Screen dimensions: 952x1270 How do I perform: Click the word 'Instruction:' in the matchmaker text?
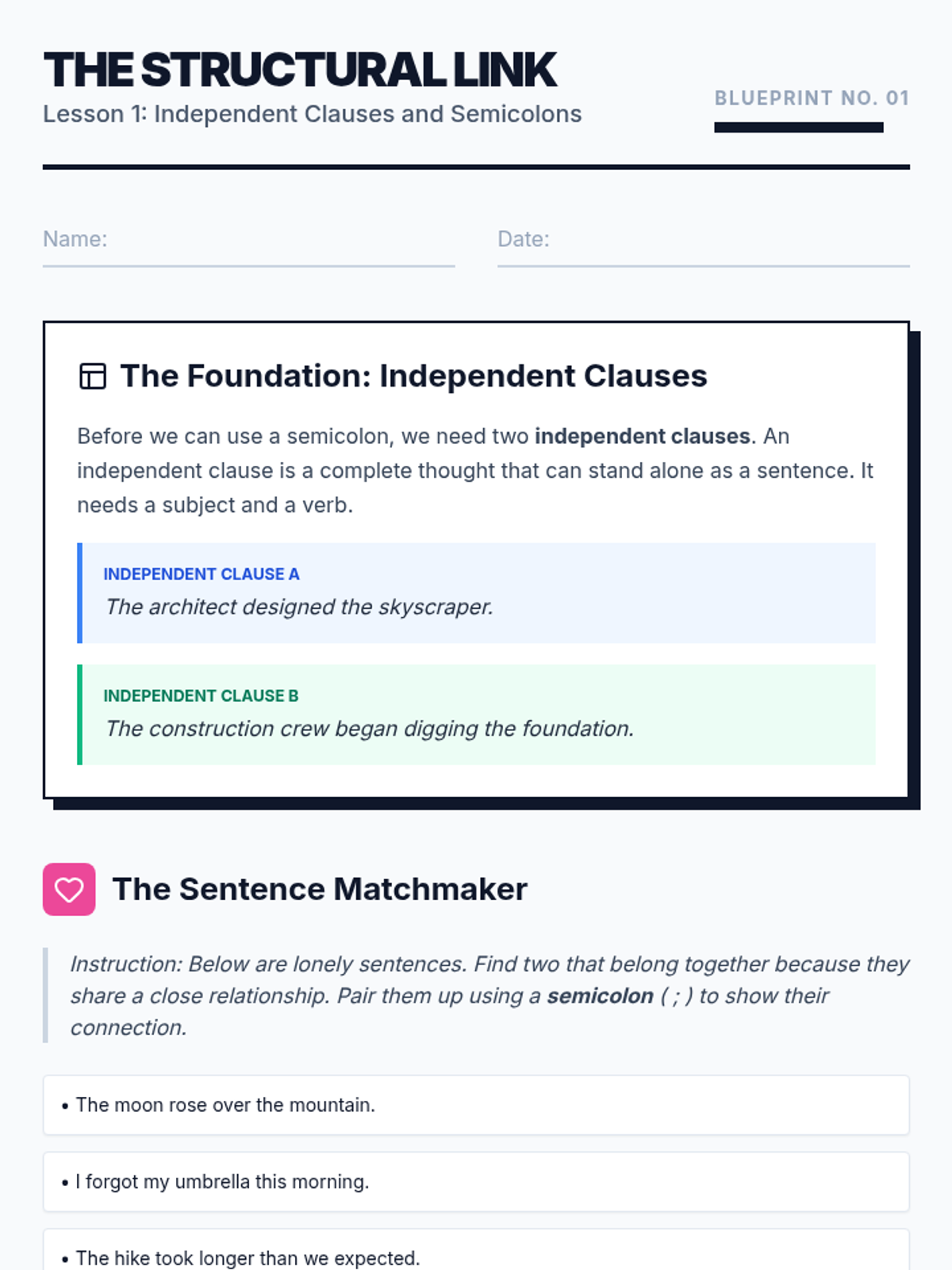126,964
